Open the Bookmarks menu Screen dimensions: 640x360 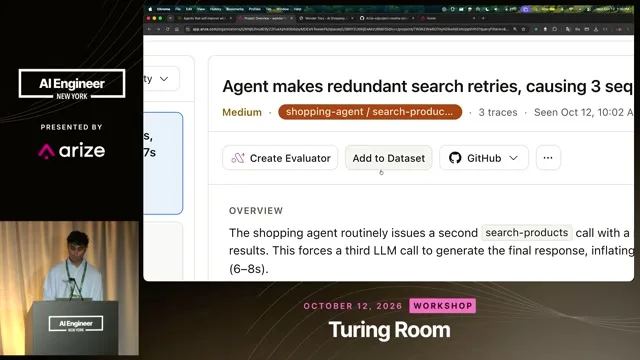(235, 9)
